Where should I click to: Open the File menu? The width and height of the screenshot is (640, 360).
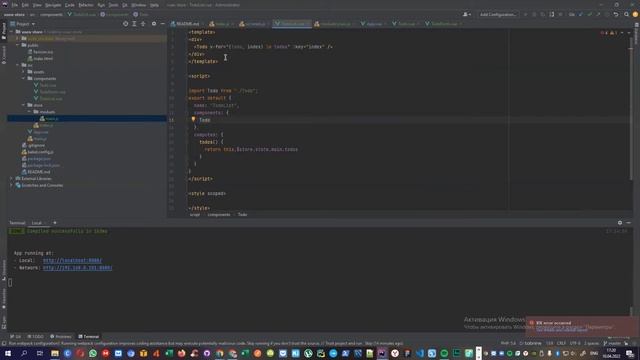coord(15,5)
